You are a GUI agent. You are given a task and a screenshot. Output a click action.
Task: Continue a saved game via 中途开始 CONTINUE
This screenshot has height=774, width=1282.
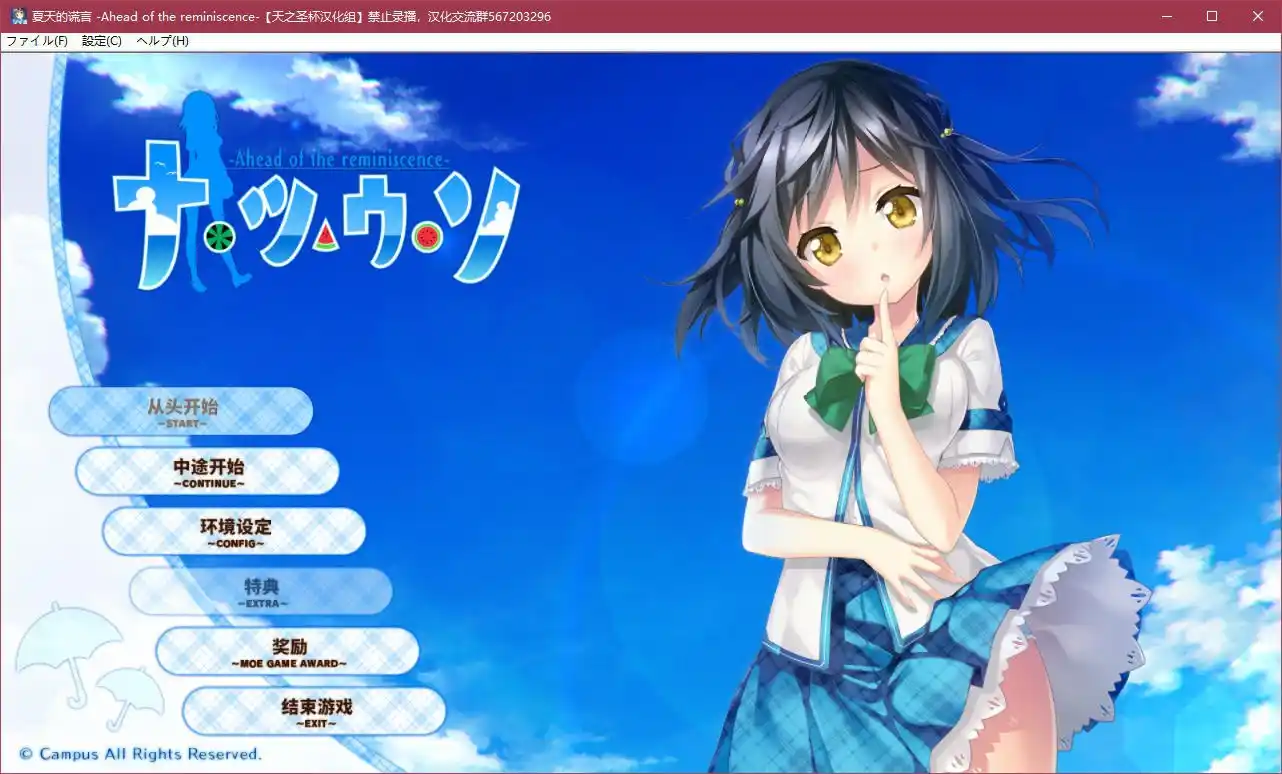[207, 471]
